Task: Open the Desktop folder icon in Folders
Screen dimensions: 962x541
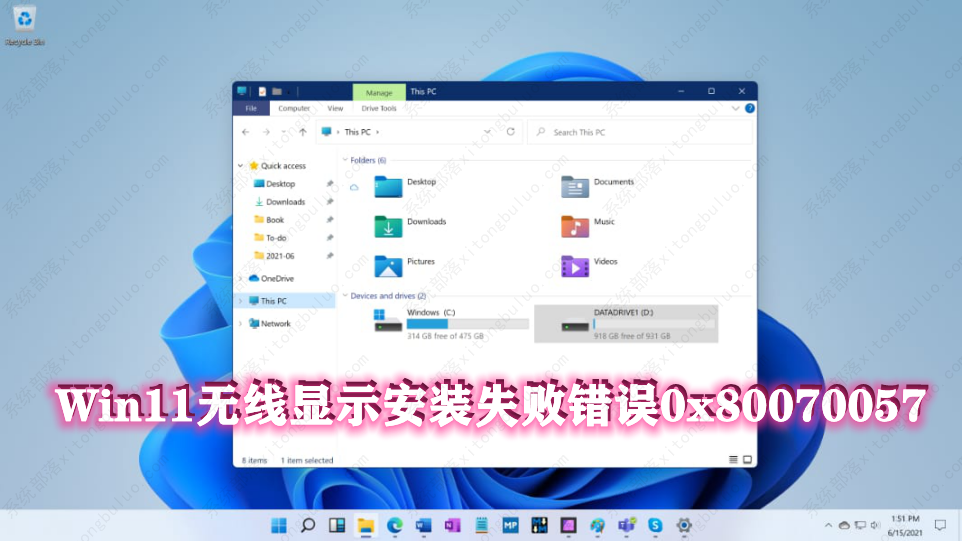Action: coord(388,186)
